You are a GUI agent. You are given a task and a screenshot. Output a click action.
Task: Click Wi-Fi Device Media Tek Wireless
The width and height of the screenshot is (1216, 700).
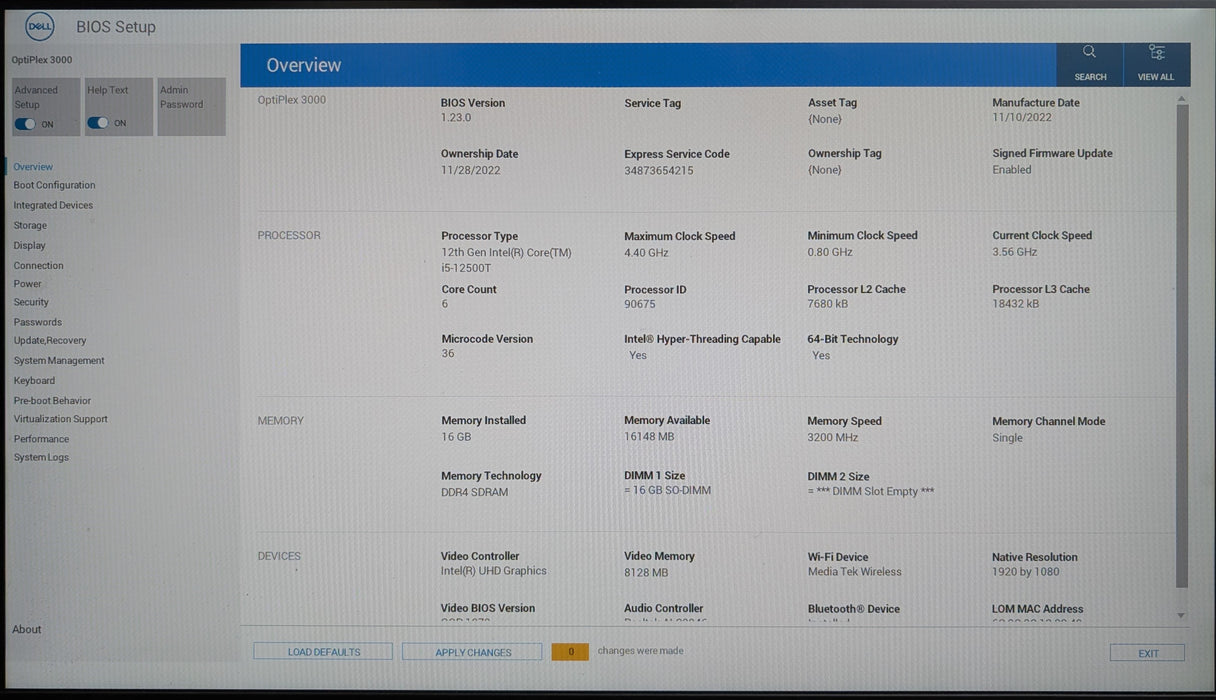(855, 572)
